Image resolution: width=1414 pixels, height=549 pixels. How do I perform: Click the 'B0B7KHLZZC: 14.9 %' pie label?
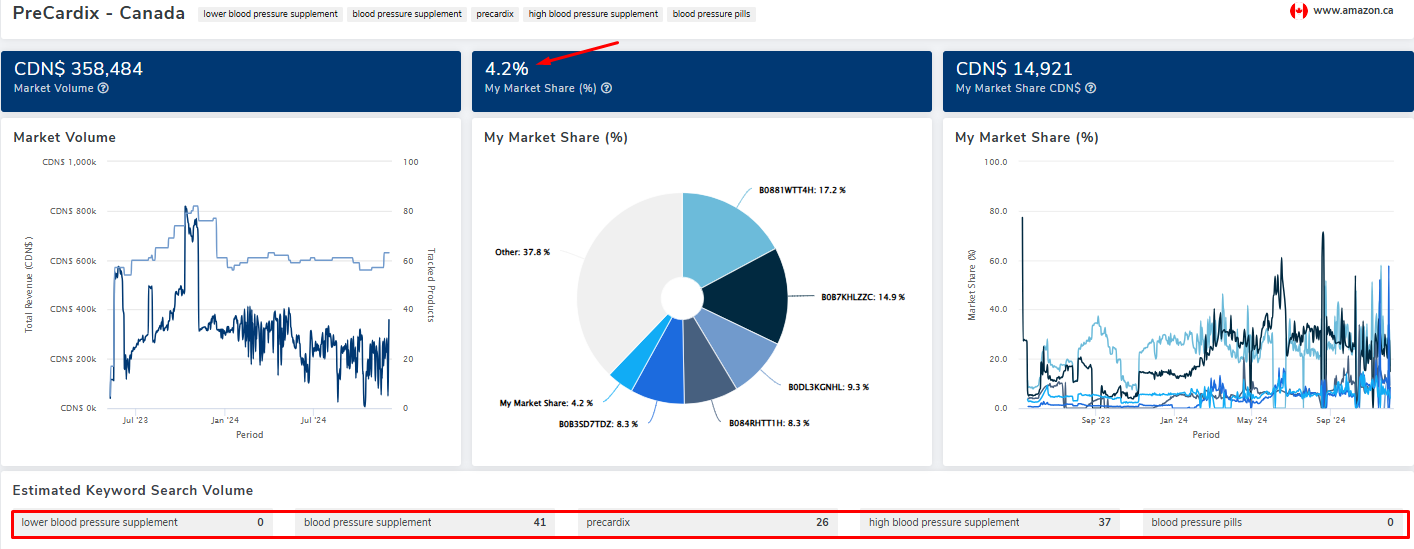tap(863, 297)
